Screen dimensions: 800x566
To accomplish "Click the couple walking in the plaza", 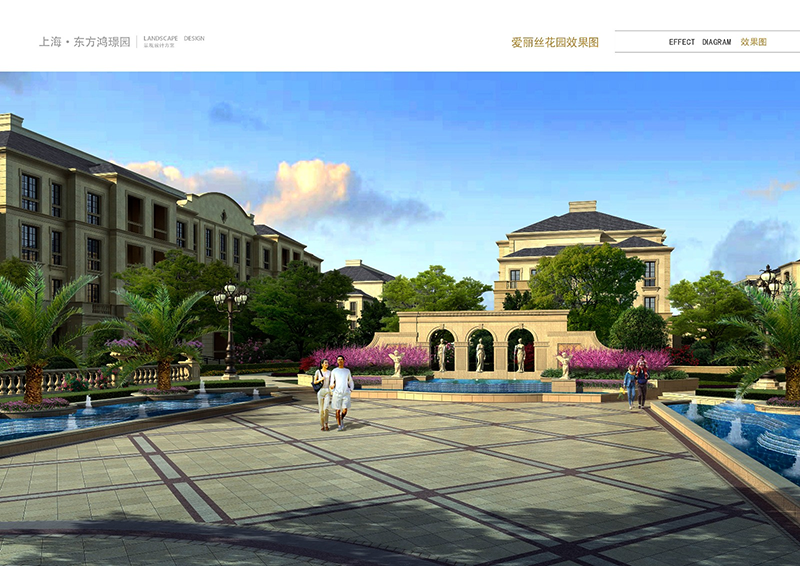I will pos(333,391).
